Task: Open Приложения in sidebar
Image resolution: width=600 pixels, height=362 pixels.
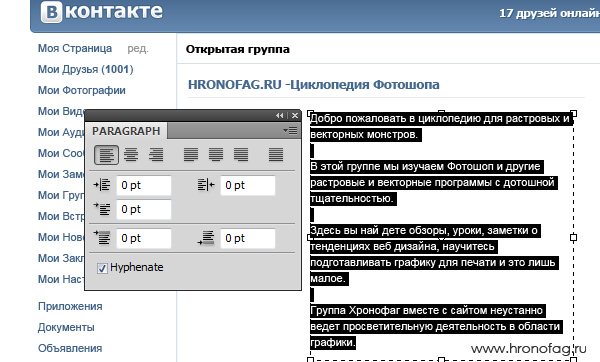Action: 70,307
